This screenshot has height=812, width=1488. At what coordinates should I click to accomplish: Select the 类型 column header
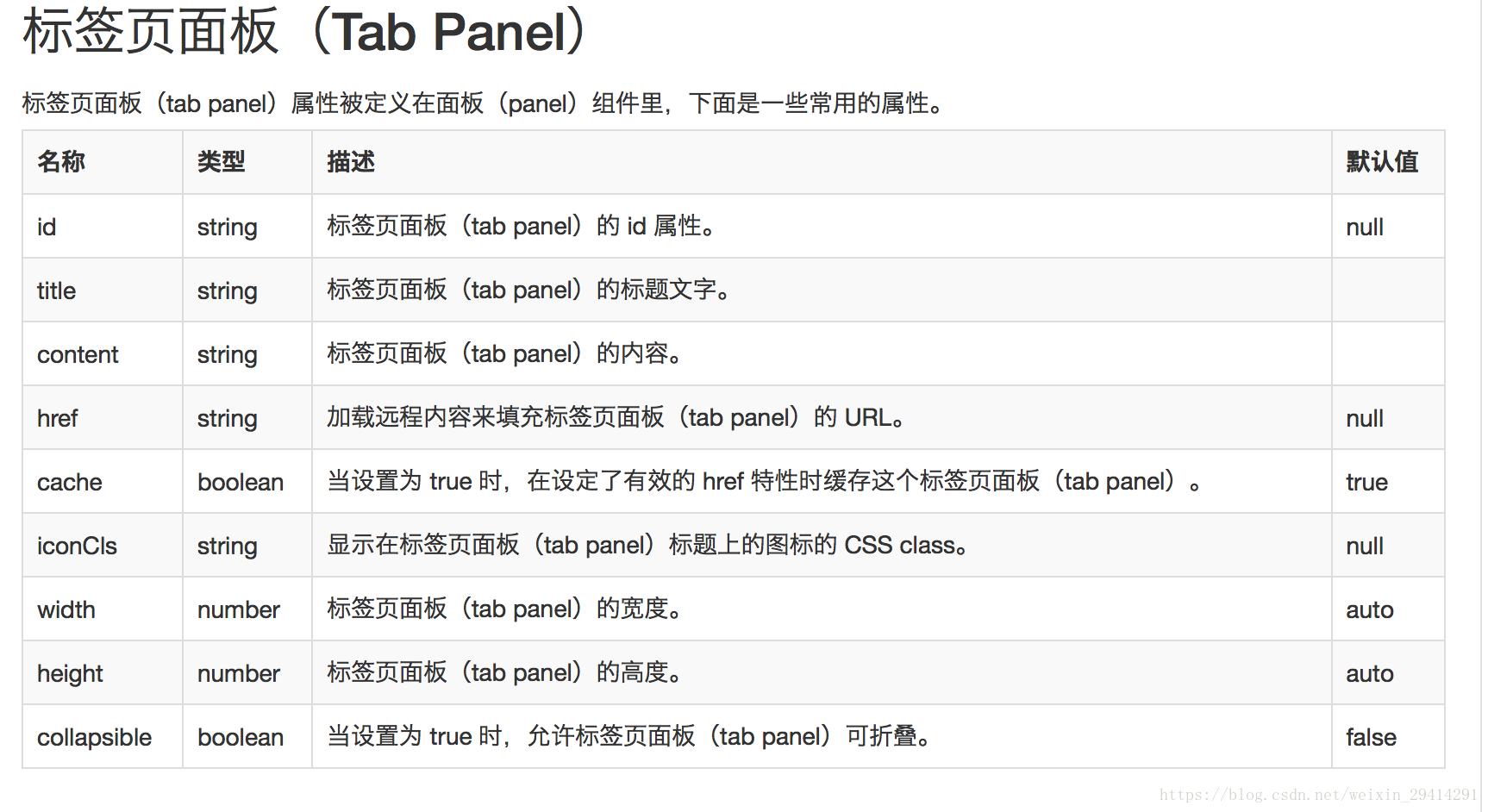click(x=222, y=162)
